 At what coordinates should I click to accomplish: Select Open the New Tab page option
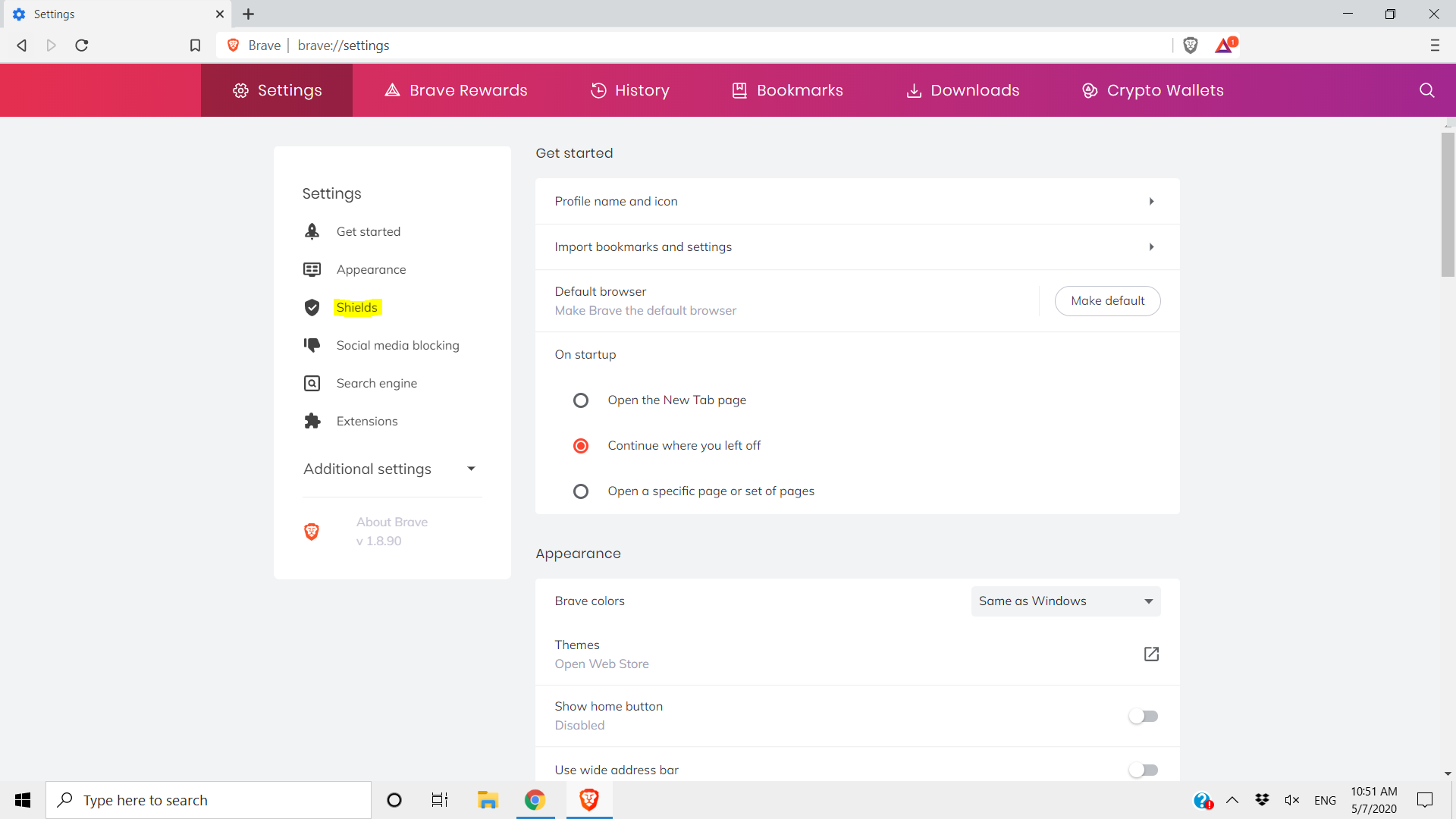[581, 400]
